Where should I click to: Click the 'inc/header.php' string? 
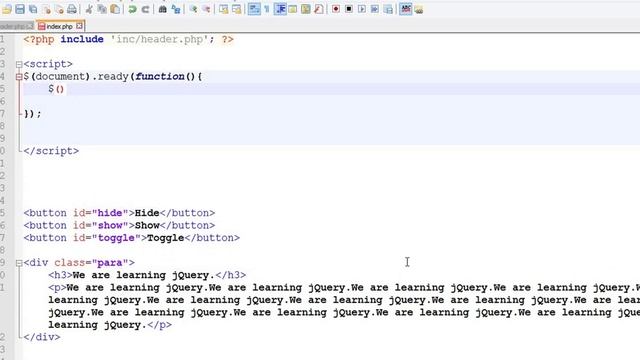(x=159, y=40)
